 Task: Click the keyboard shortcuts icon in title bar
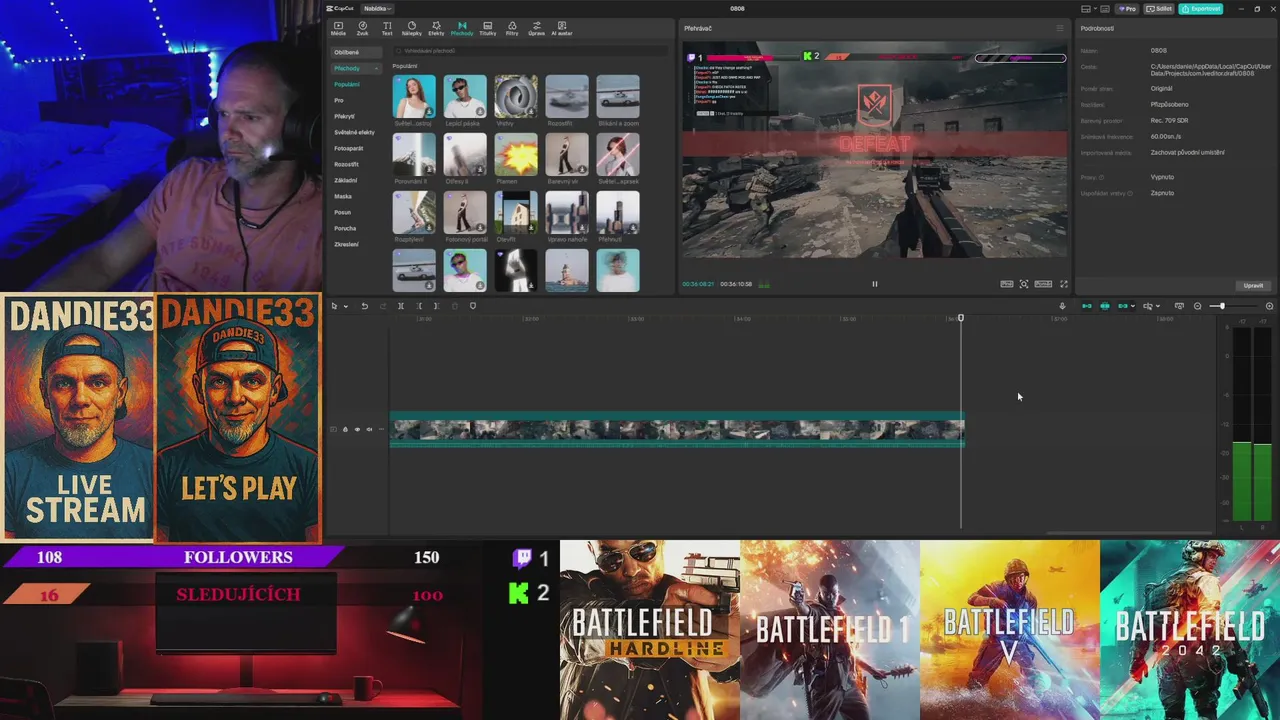(1105, 9)
